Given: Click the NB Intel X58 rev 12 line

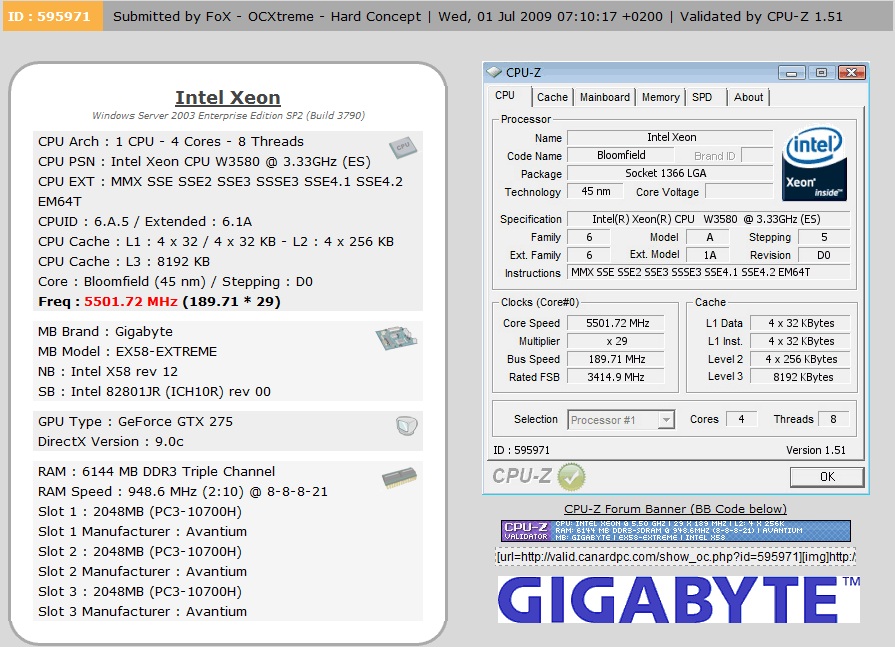Looking at the screenshot, I should (x=108, y=372).
